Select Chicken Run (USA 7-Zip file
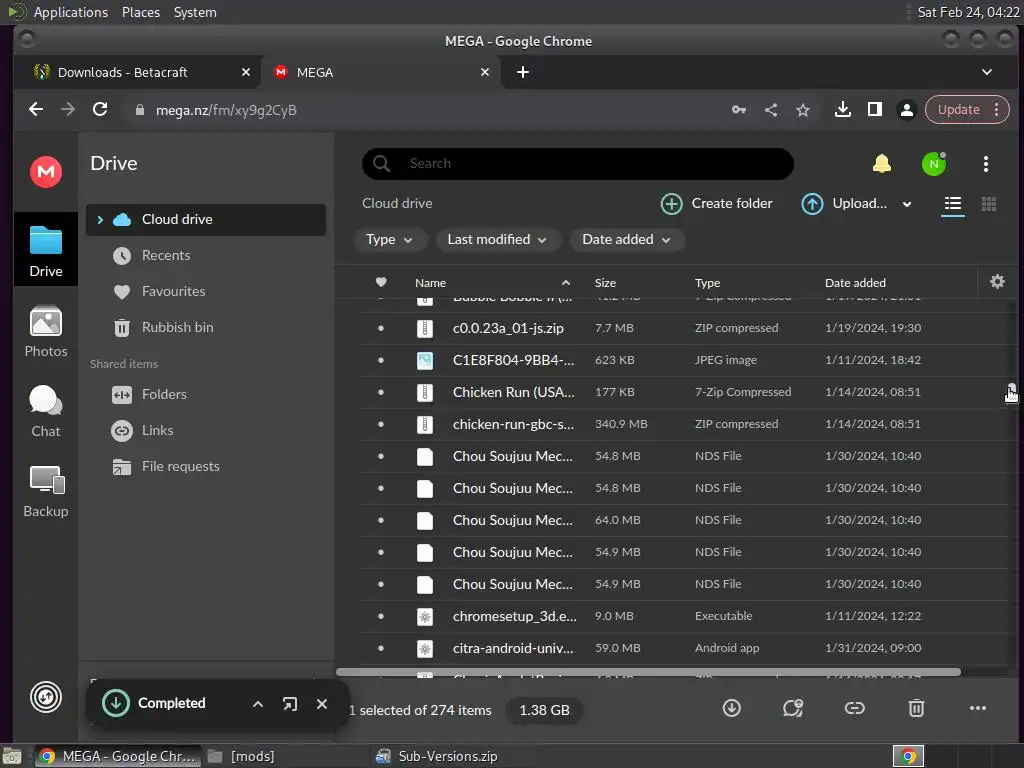The height and width of the screenshot is (768, 1024). click(x=684, y=392)
